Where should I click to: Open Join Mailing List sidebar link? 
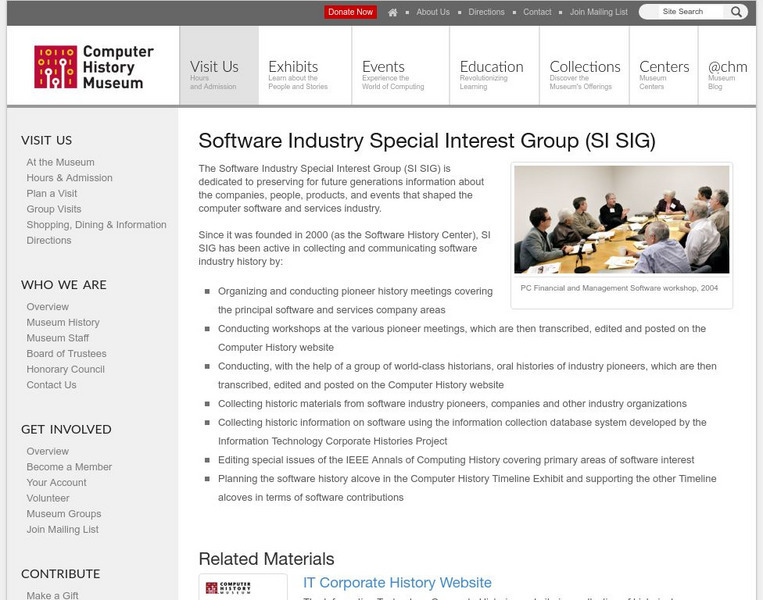tap(62, 529)
